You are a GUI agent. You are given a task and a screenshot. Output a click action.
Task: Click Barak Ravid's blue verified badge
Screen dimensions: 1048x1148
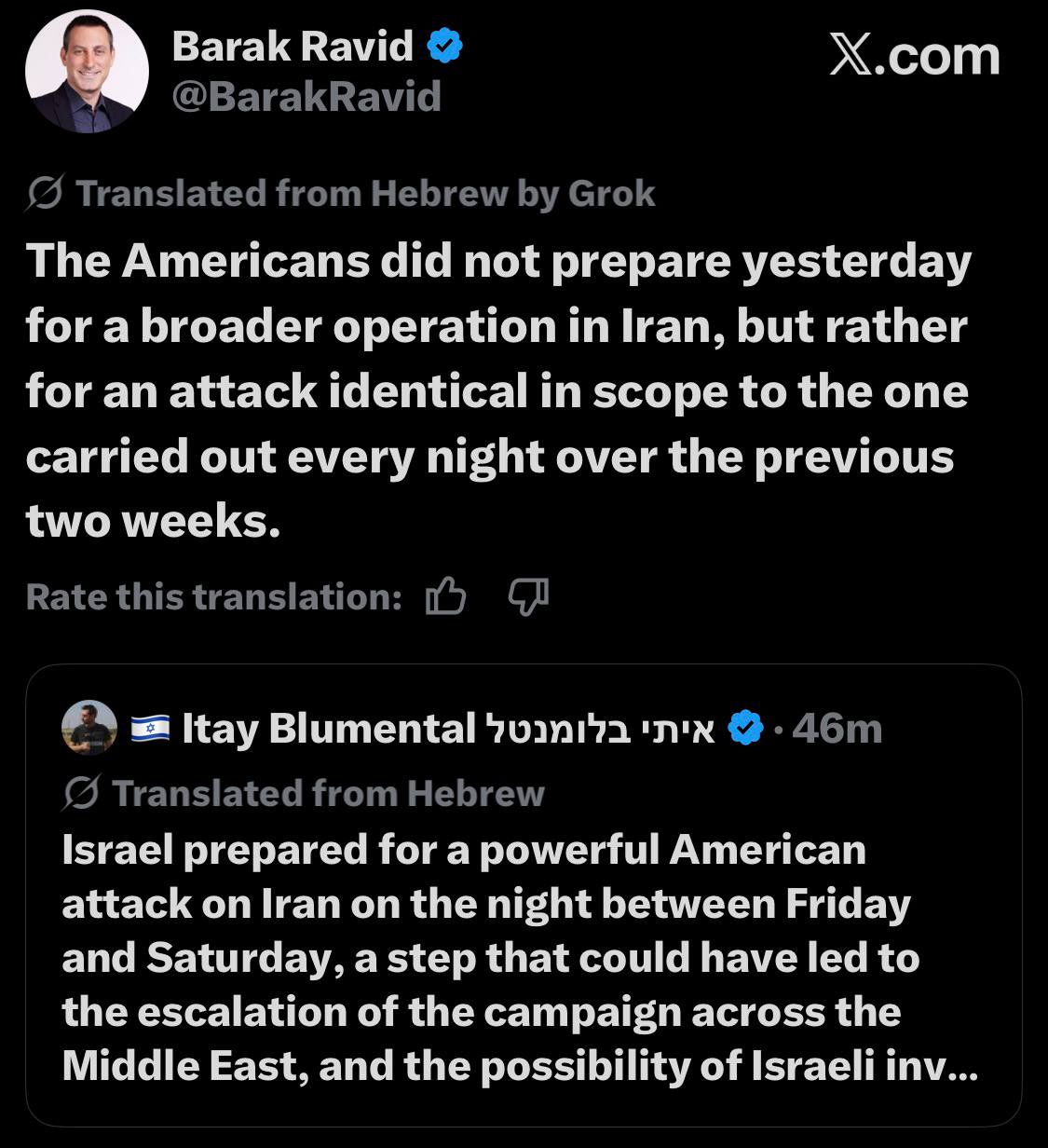(445, 46)
